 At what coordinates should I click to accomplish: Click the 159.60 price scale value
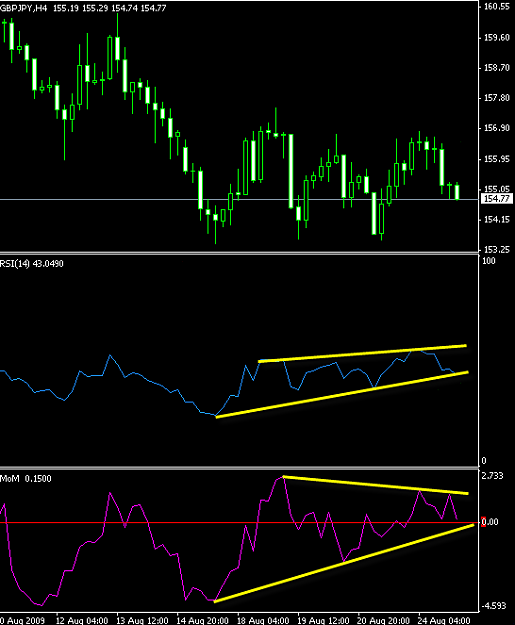[496, 37]
